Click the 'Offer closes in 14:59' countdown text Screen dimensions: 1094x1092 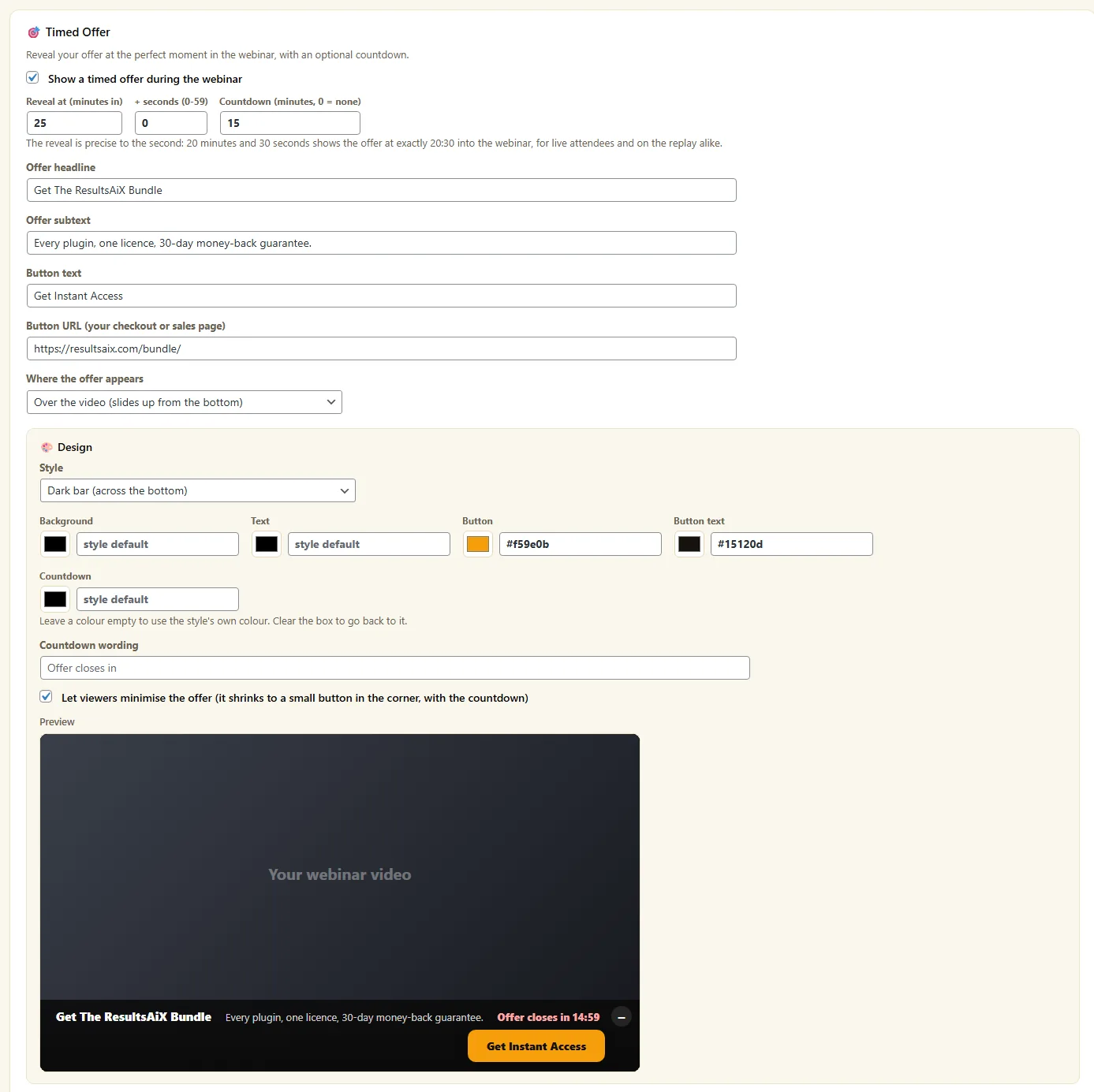[548, 1017]
